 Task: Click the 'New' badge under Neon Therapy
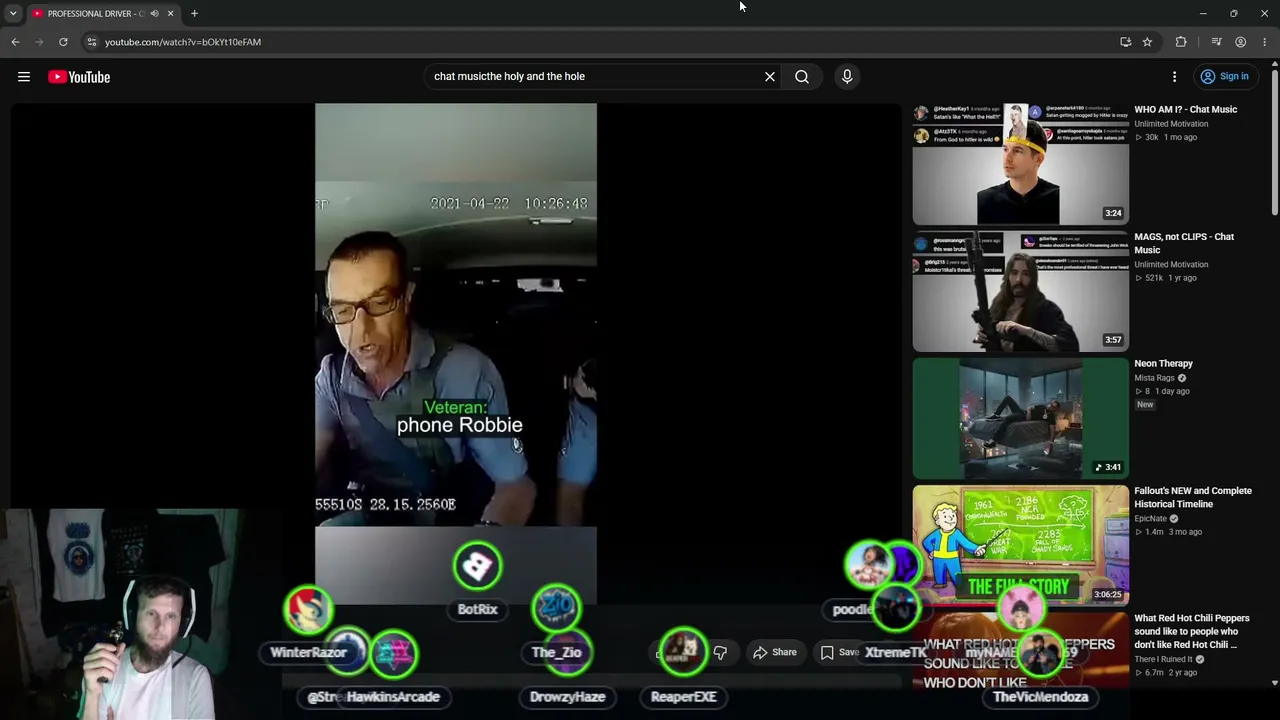[1145, 405]
